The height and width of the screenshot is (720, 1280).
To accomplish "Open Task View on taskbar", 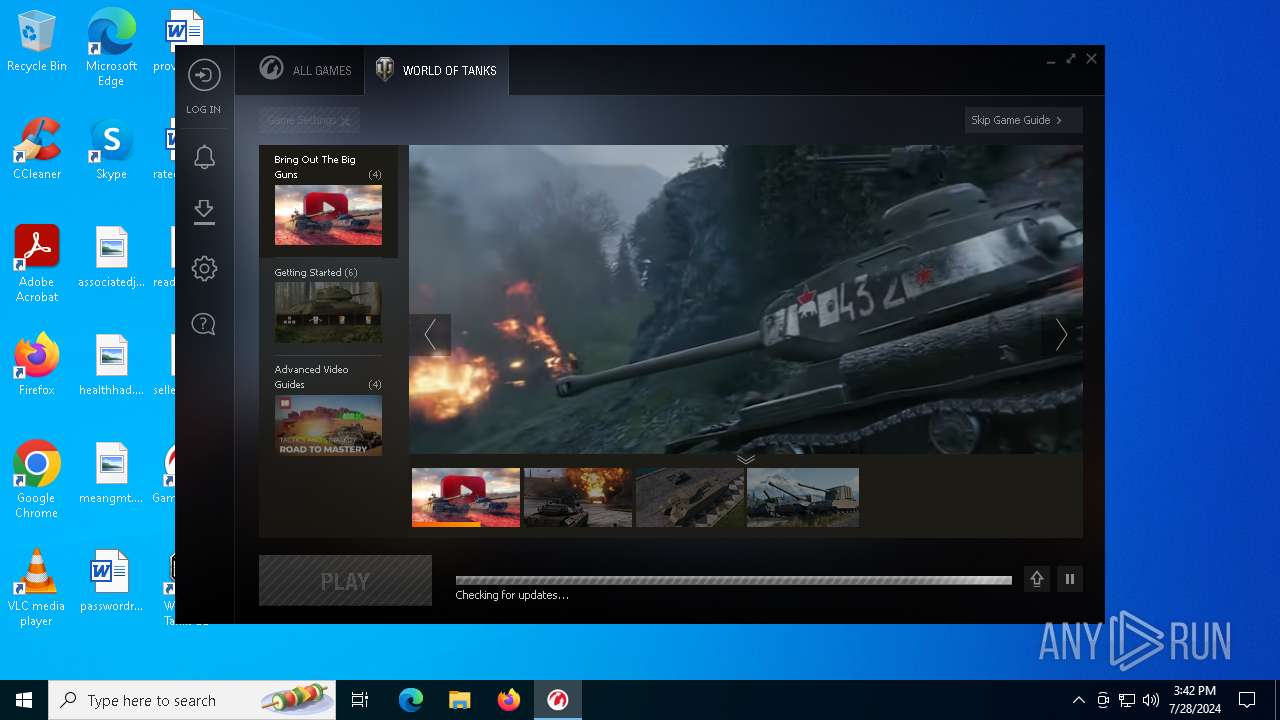I will (360, 700).
